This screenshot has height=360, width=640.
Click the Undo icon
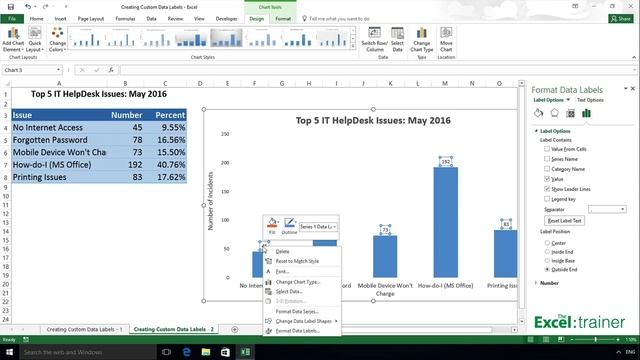[x=28, y=7]
